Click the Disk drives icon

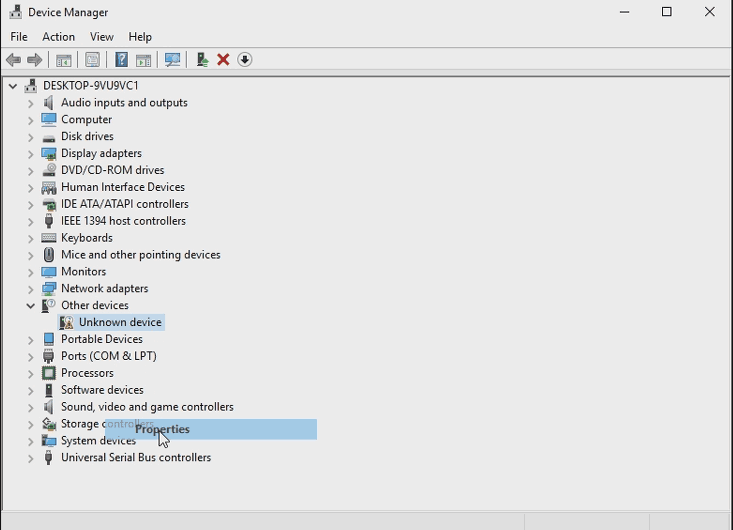(x=49, y=137)
